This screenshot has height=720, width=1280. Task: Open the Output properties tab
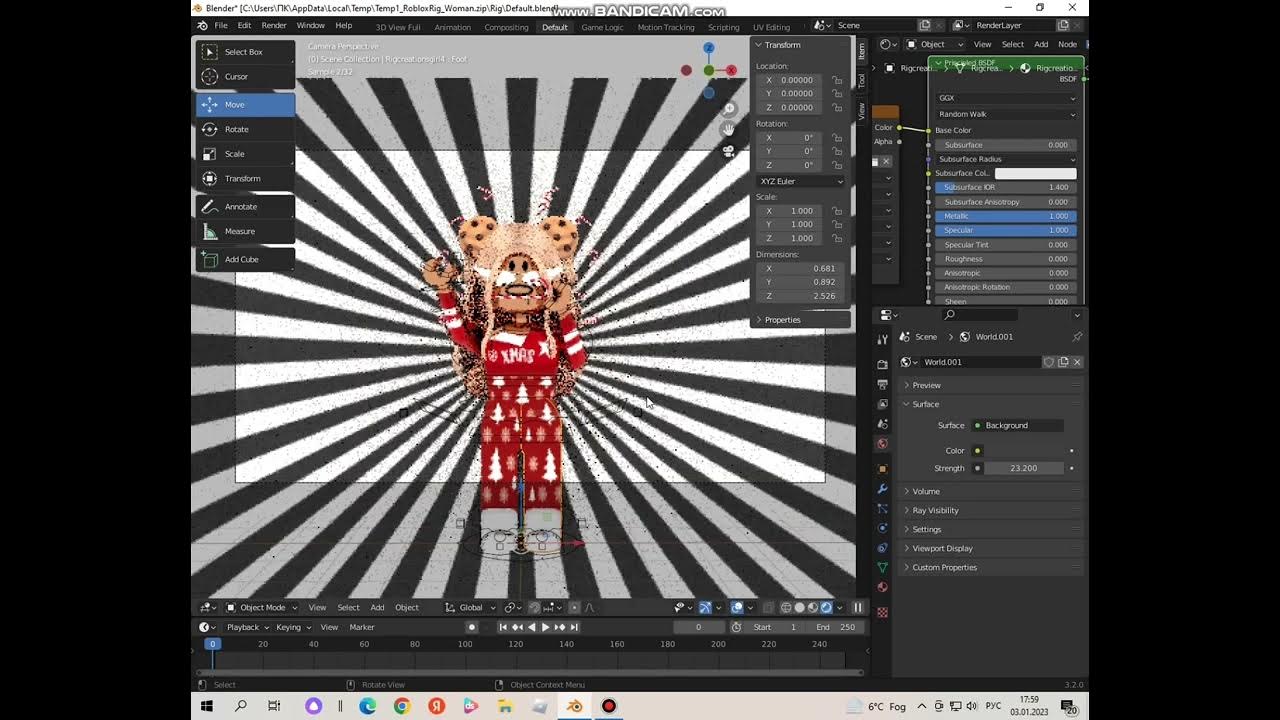pyautogui.click(x=882, y=384)
